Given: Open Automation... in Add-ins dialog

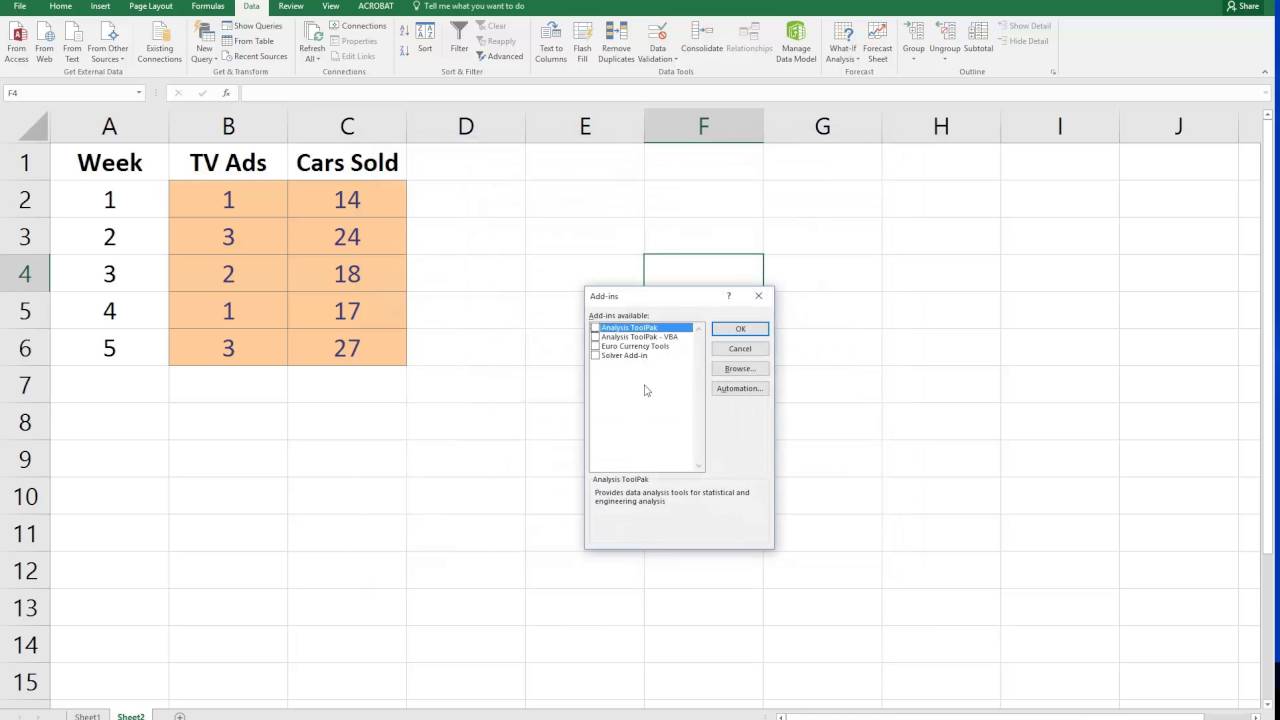Looking at the screenshot, I should pyautogui.click(x=740, y=388).
